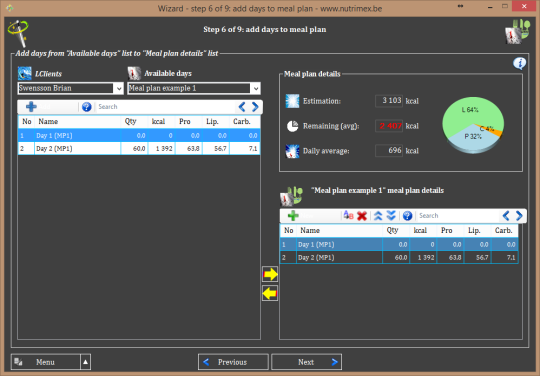The width and height of the screenshot is (540, 376).
Task: Remove day from meal plan with yellow left arrow
Action: click(270, 293)
